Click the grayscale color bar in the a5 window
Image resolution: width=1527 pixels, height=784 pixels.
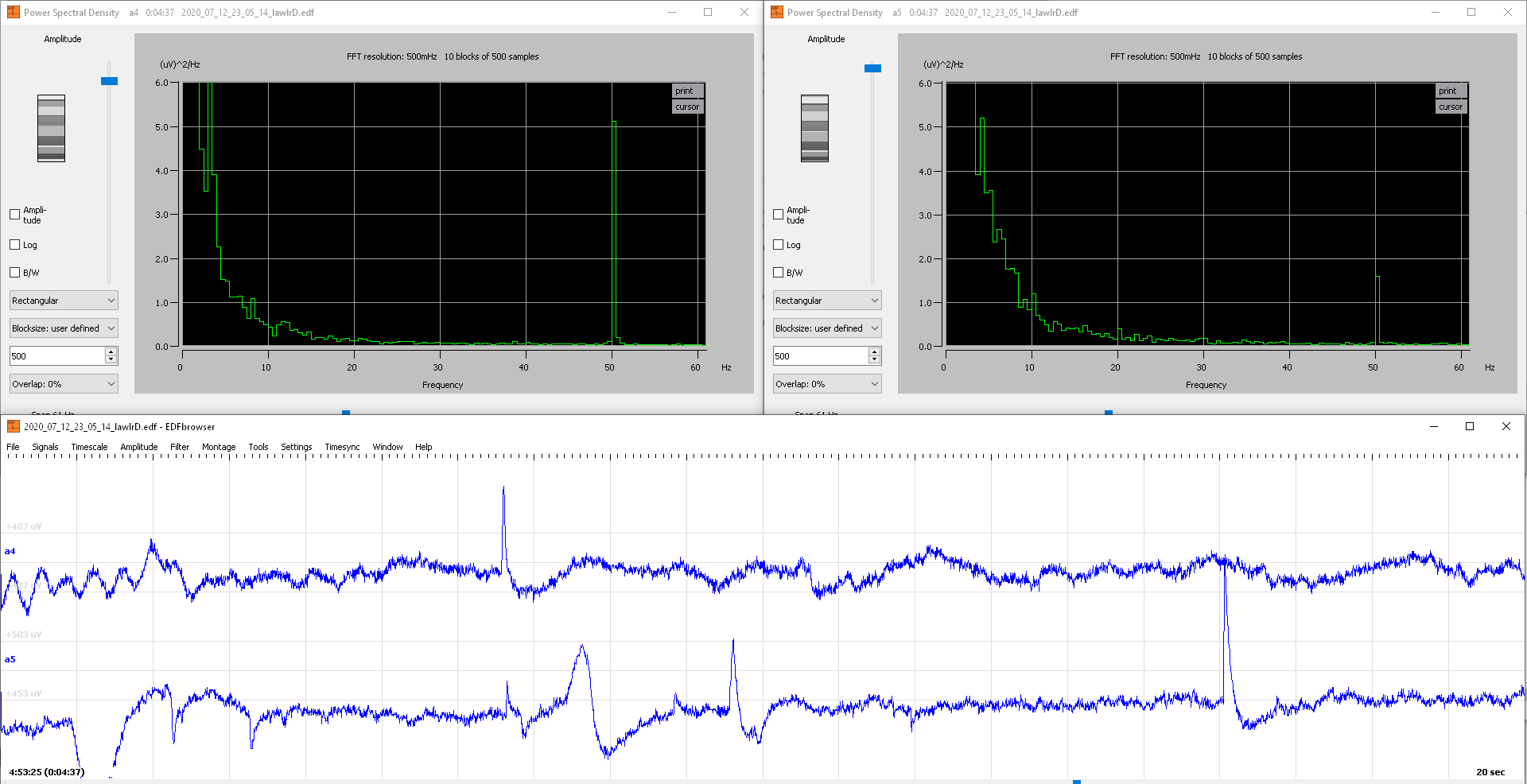[814, 128]
